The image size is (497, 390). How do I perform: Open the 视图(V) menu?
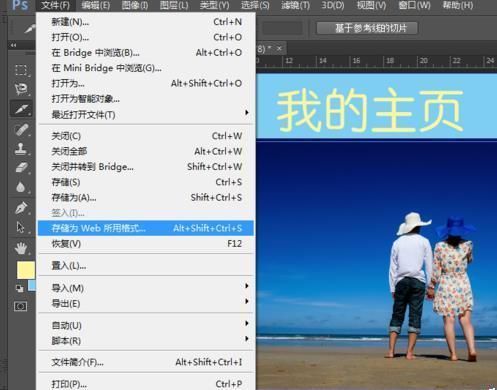[371, 5]
